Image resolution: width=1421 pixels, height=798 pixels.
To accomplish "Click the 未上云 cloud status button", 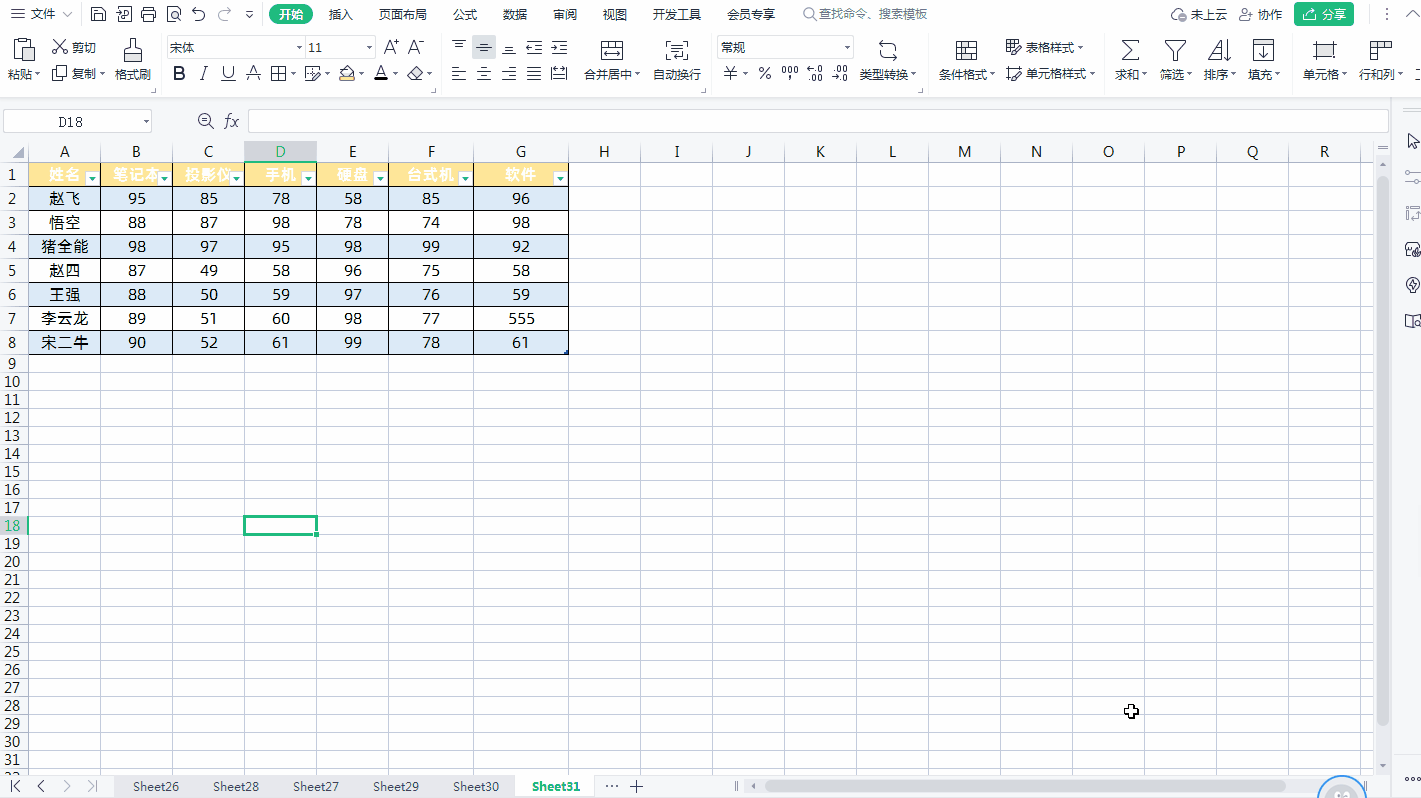I will coord(1199,14).
